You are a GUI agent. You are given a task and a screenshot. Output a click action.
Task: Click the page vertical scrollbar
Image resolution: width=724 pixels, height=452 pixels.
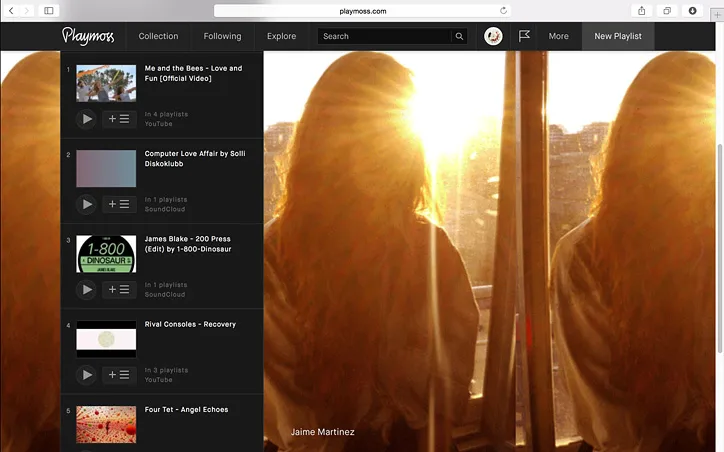pyautogui.click(x=720, y=249)
